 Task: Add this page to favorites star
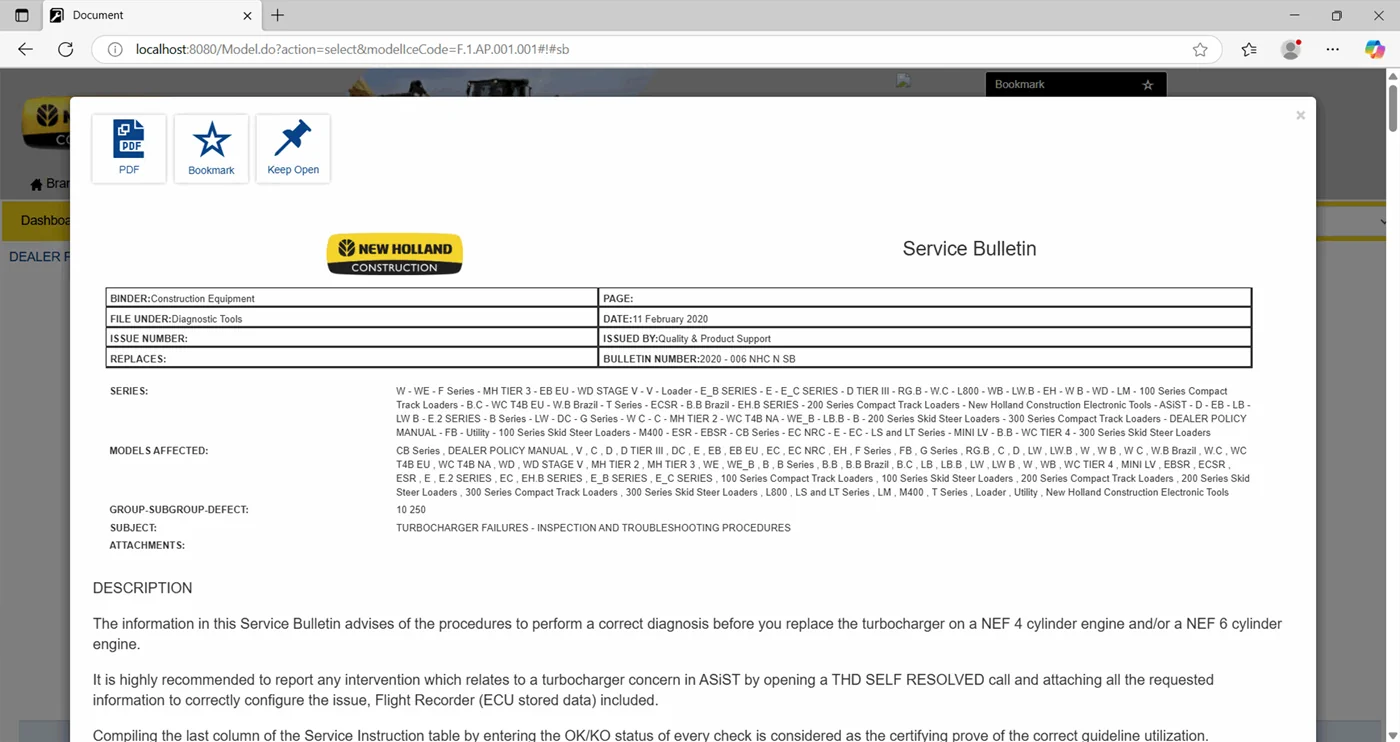tap(1200, 49)
